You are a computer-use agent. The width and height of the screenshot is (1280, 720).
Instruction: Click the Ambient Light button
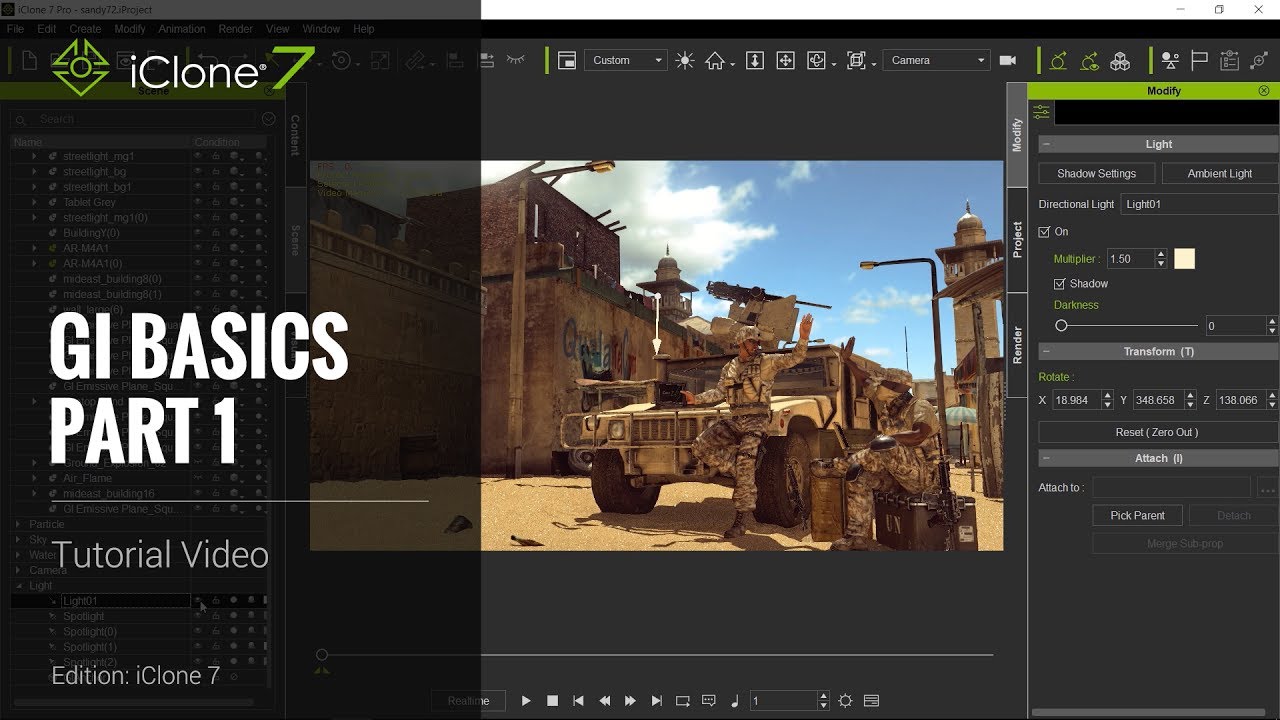(x=1220, y=173)
